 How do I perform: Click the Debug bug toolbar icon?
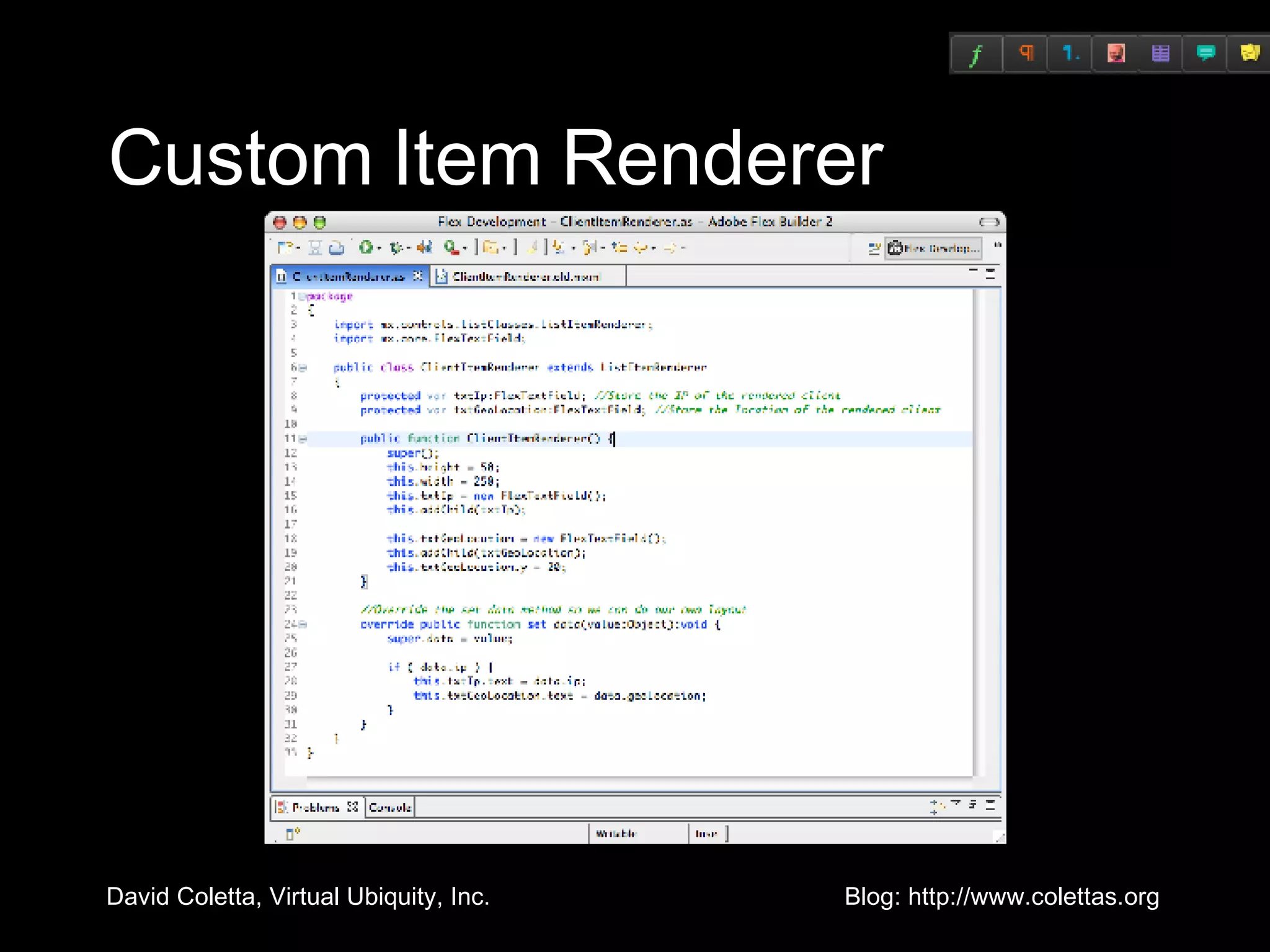pyautogui.click(x=396, y=248)
